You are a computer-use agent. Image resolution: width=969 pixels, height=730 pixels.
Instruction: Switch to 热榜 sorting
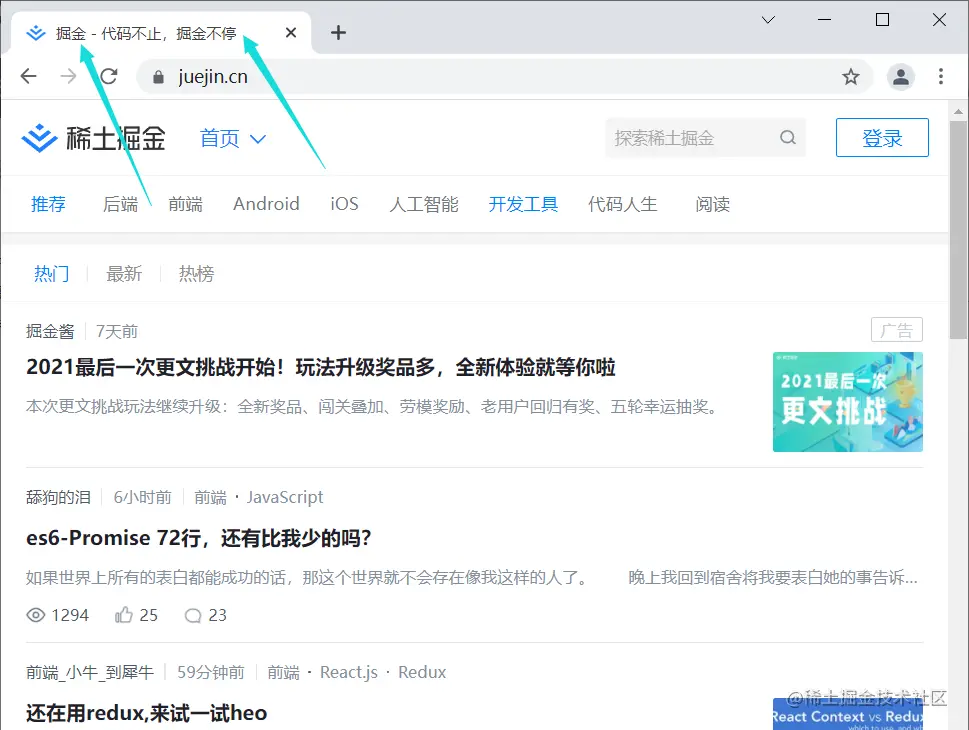(197, 273)
